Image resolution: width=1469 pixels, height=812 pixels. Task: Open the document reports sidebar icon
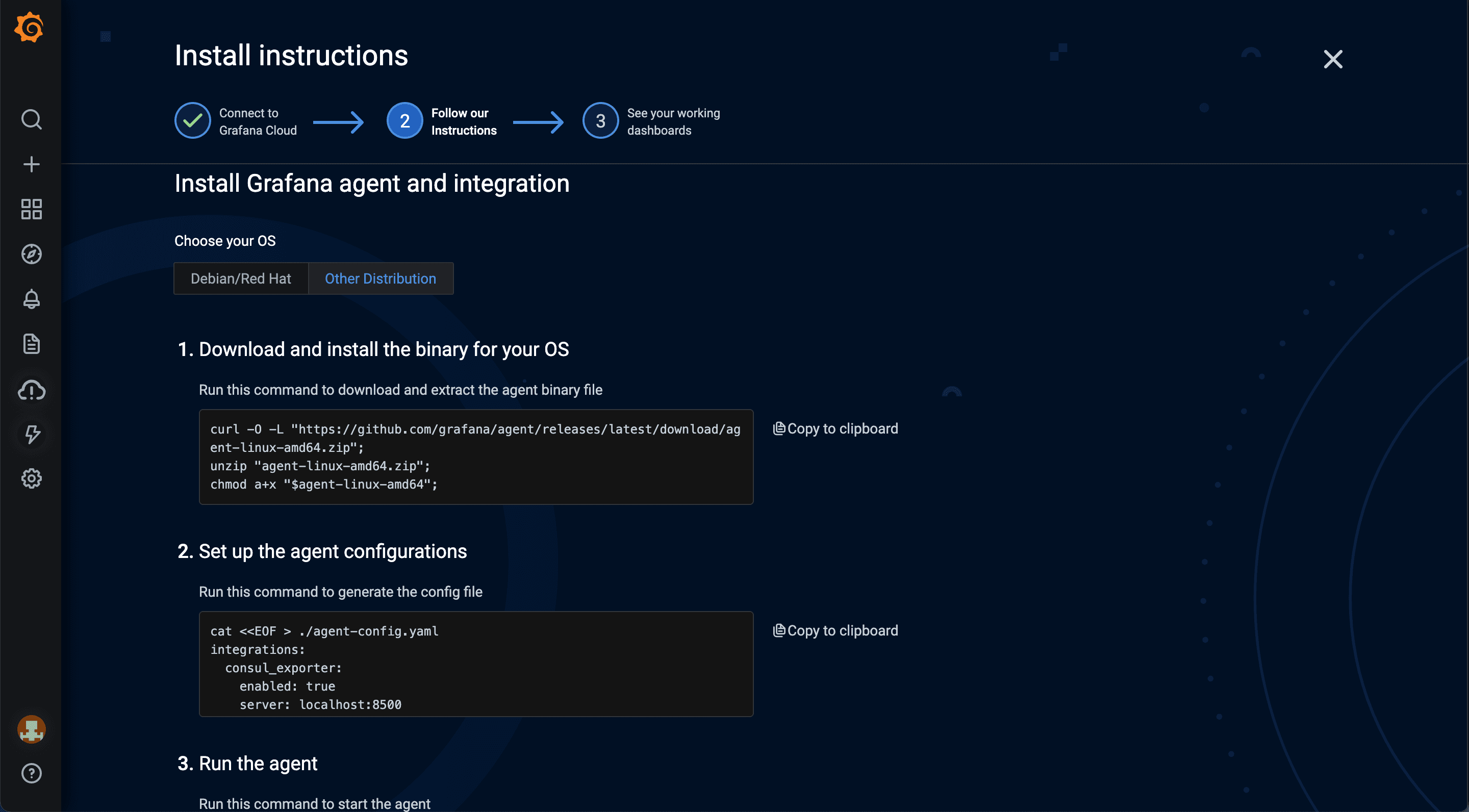(31, 344)
